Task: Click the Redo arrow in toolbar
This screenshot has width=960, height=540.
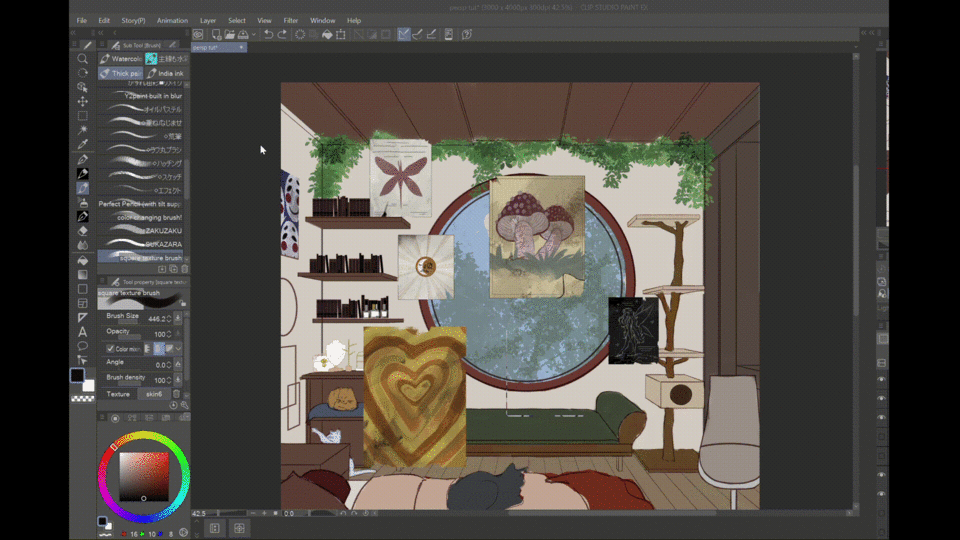Action: coord(282,35)
